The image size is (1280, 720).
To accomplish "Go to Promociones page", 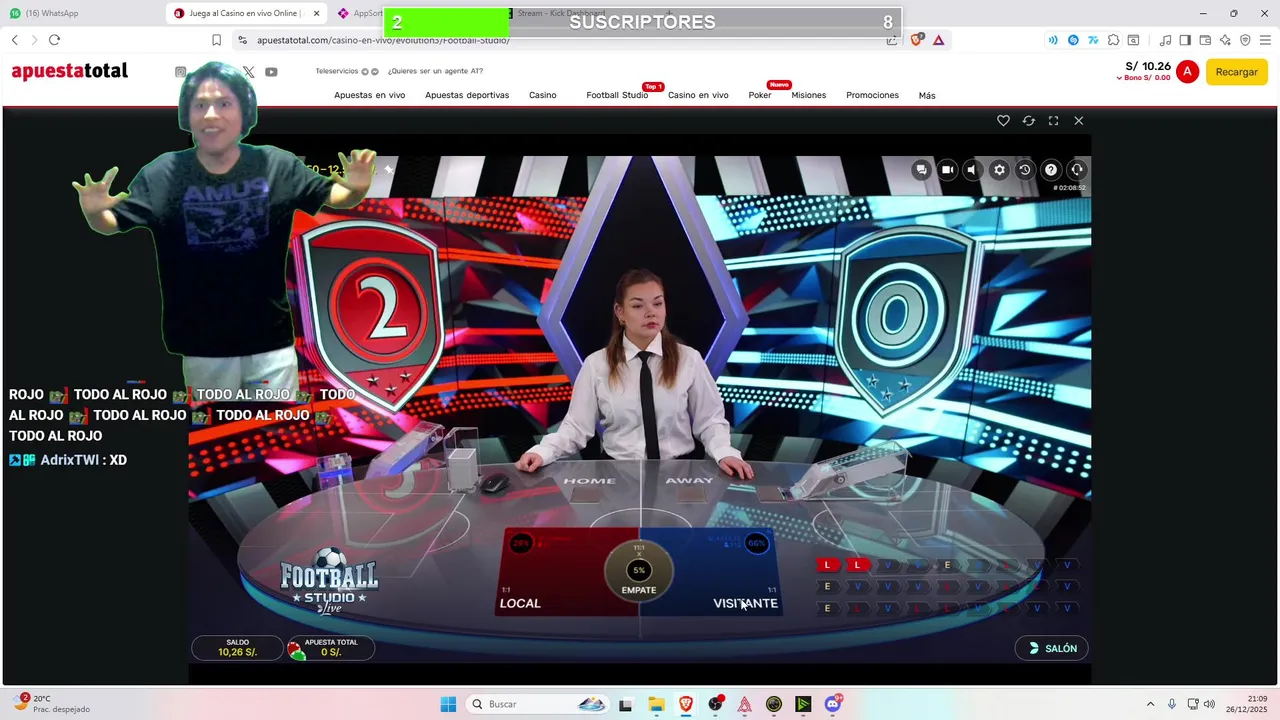I will (x=872, y=95).
